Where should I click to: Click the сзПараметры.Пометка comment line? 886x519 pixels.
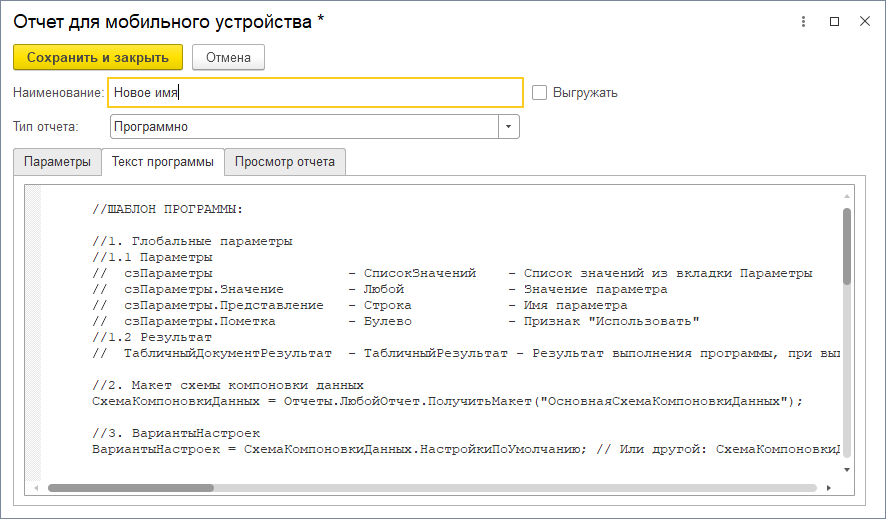click(396, 321)
